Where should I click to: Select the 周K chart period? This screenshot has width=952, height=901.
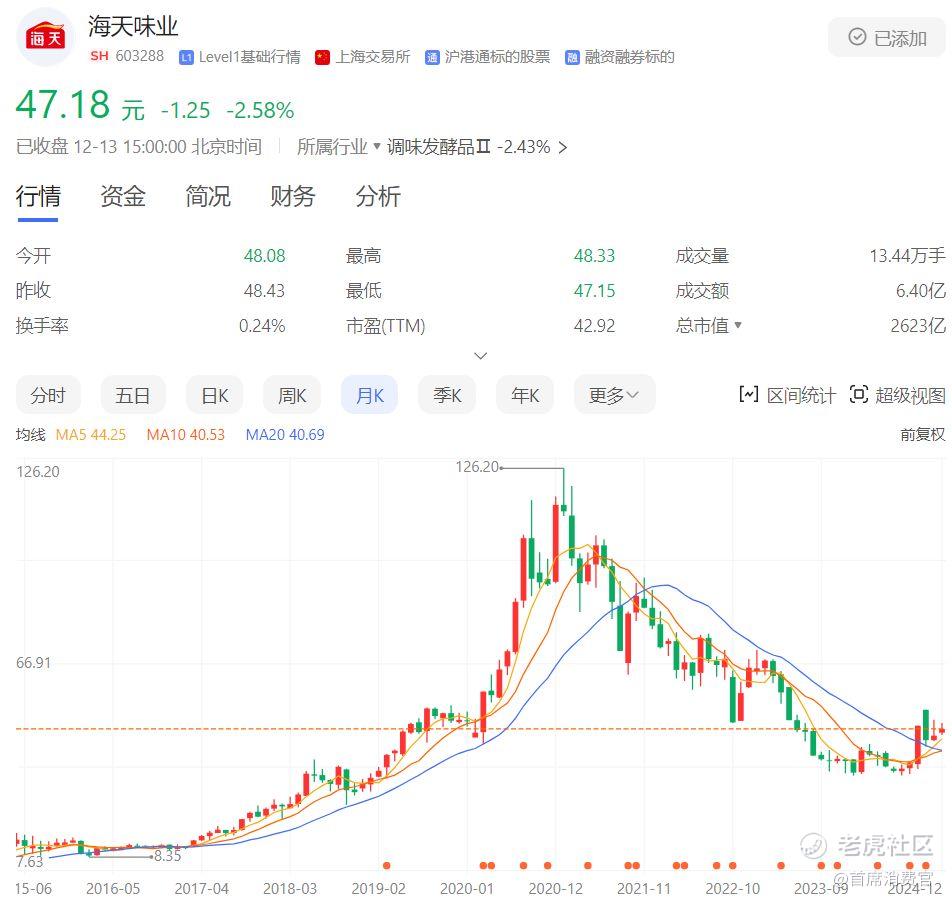(292, 395)
